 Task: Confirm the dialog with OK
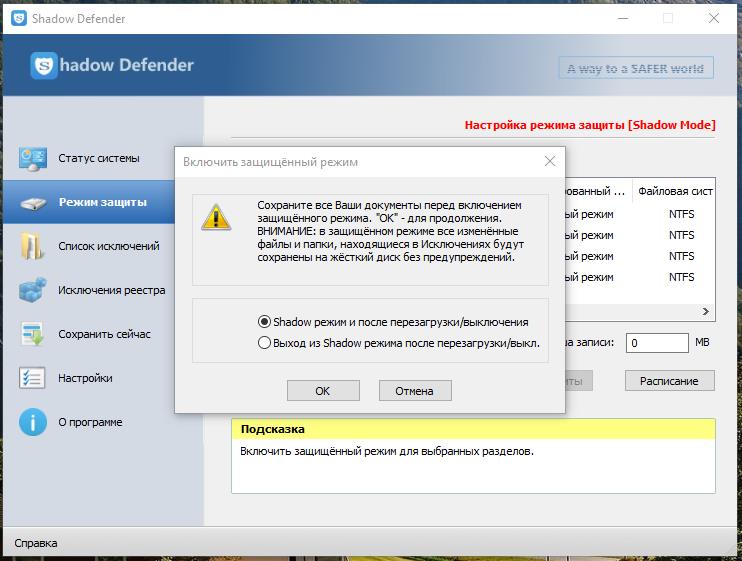(323, 391)
